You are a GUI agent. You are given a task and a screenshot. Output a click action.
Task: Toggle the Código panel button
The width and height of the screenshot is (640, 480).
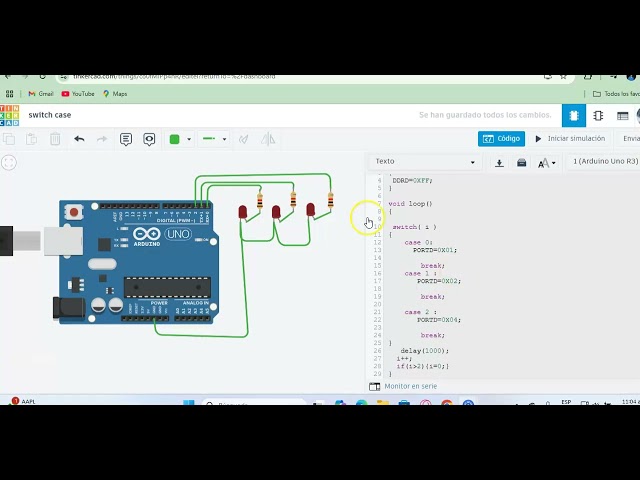point(501,139)
